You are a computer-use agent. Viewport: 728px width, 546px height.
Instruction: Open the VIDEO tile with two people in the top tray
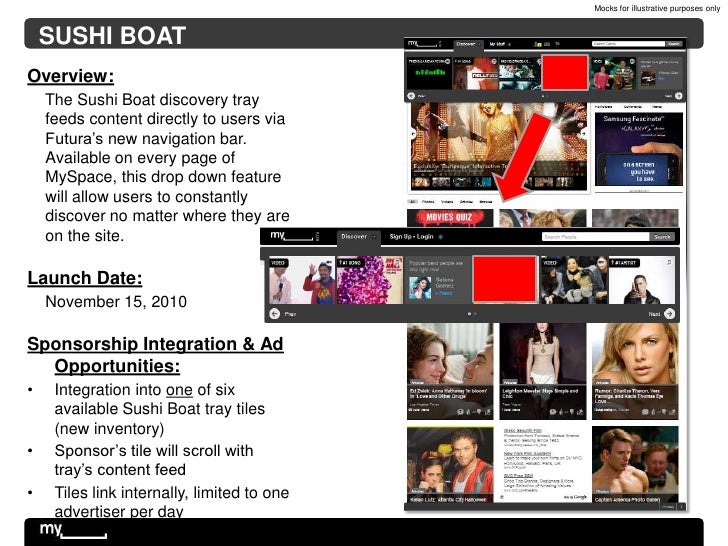point(613,73)
